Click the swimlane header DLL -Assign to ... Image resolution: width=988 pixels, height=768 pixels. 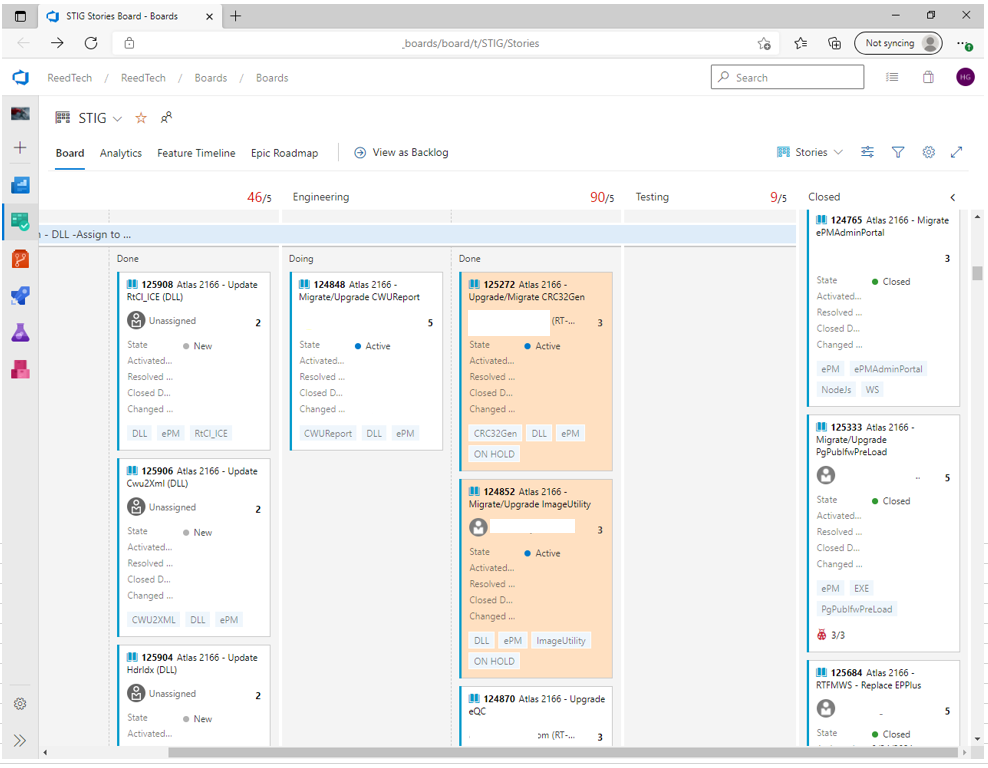point(416,234)
